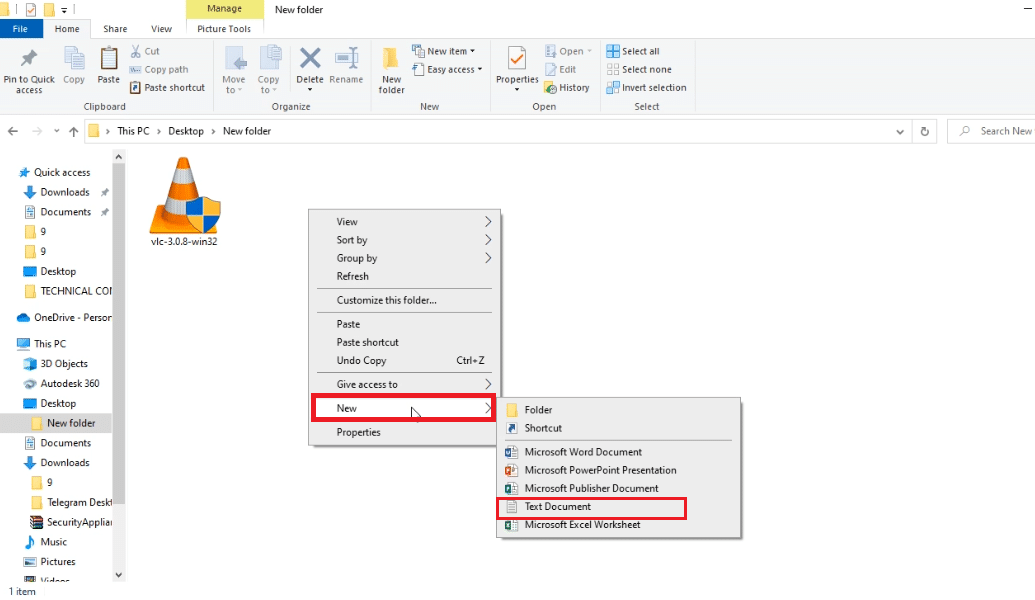Click the New folder ribbon icon
The height and width of the screenshot is (600, 1035).
391,59
